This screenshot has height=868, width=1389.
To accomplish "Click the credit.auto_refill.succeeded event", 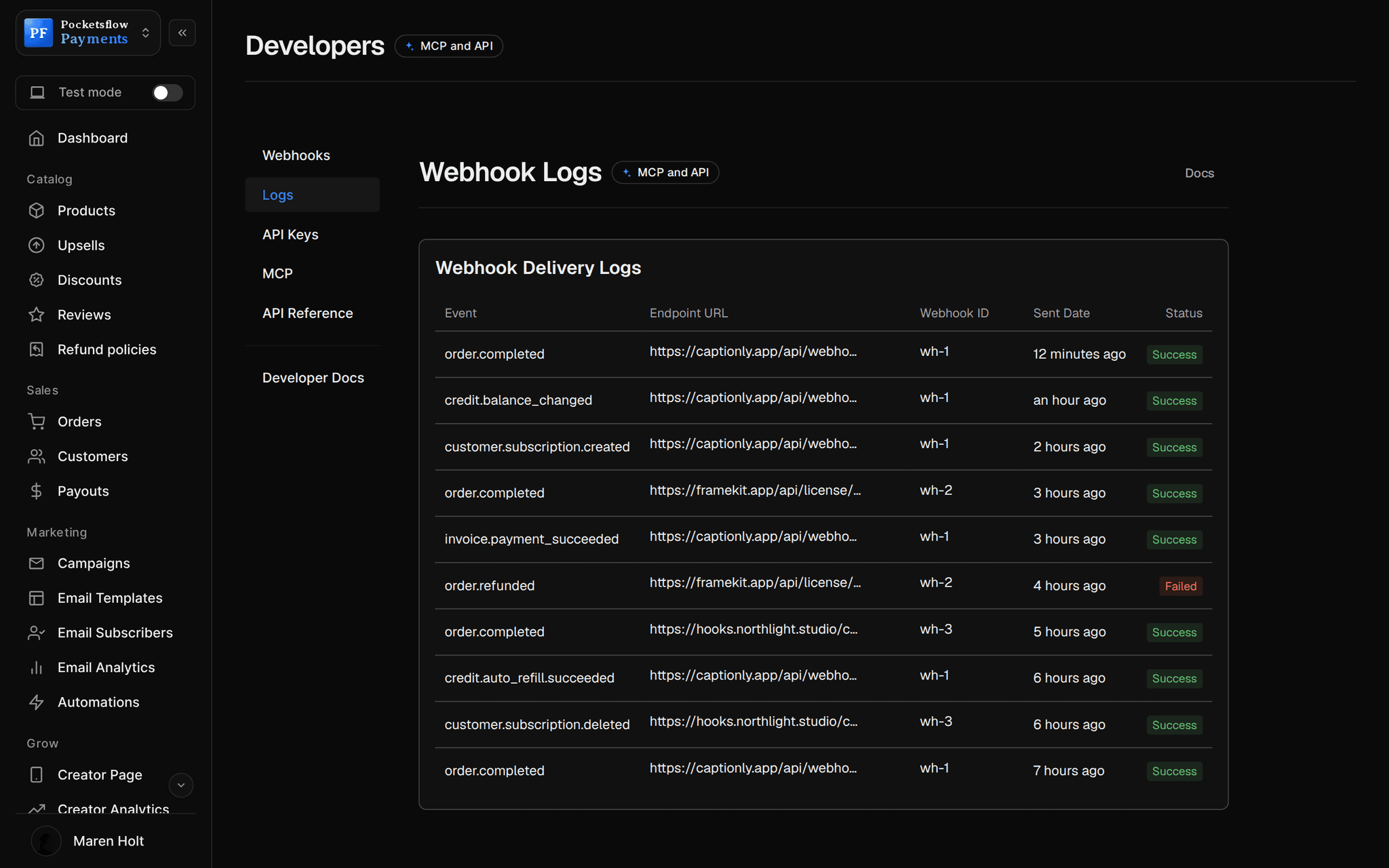I will click(530, 678).
